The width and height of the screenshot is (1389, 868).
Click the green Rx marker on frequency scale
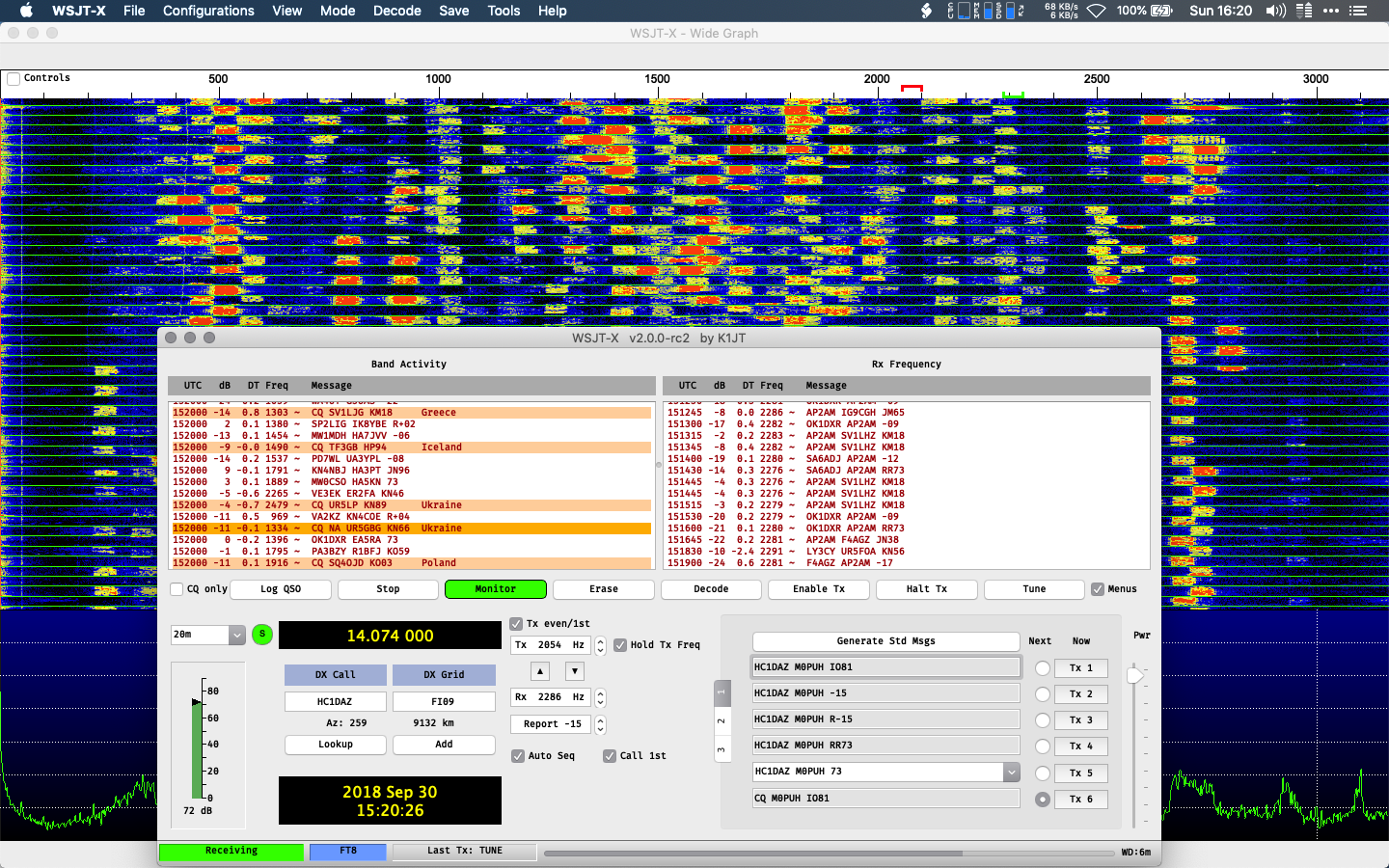[1012, 95]
